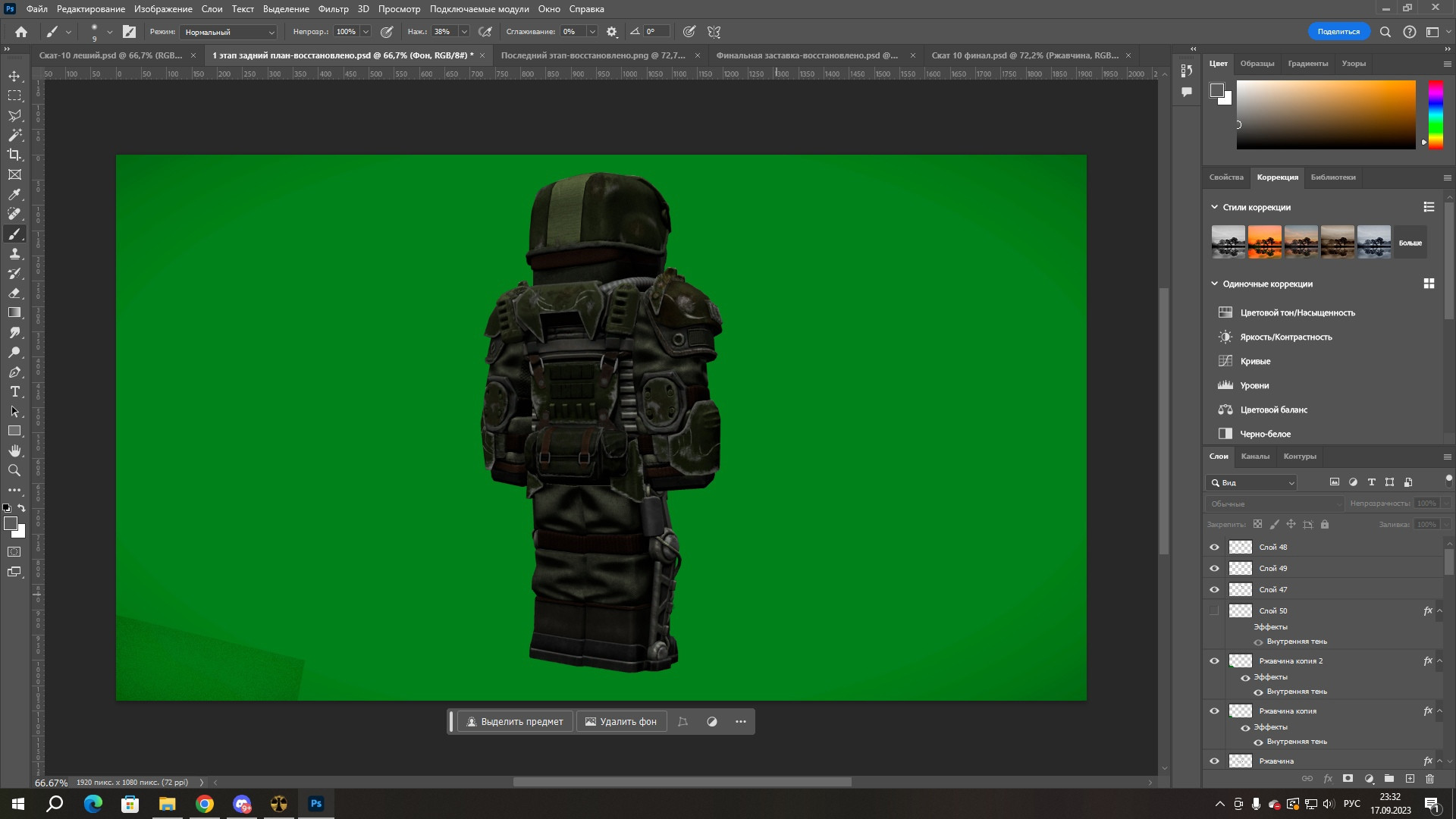Add Уровни adjustment

coord(1254,386)
